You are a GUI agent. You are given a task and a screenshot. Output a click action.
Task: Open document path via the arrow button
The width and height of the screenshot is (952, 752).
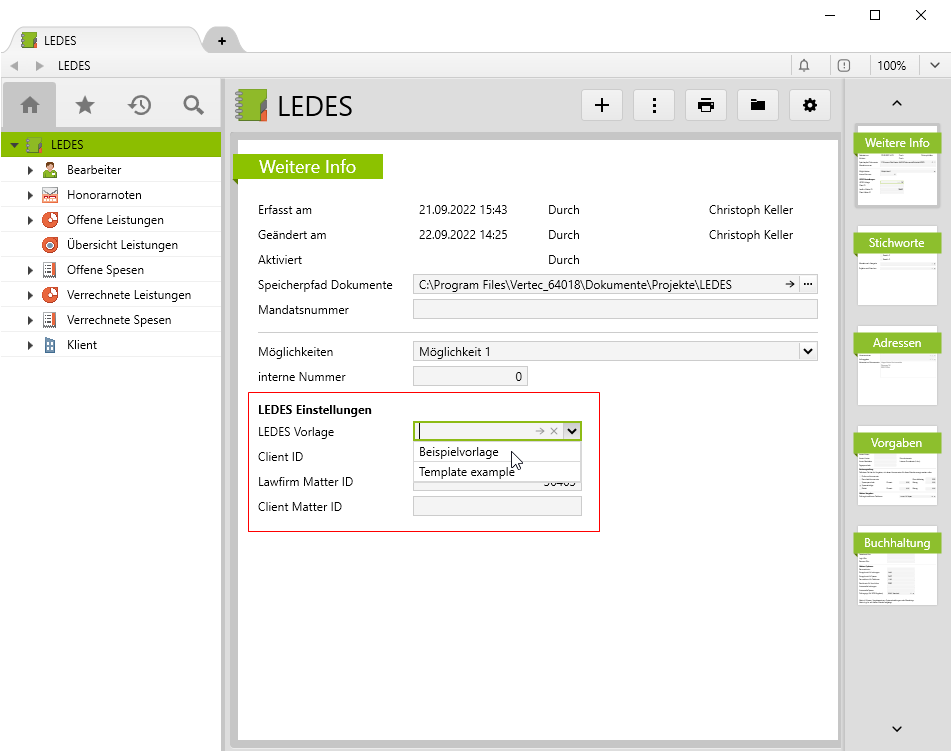(x=789, y=284)
